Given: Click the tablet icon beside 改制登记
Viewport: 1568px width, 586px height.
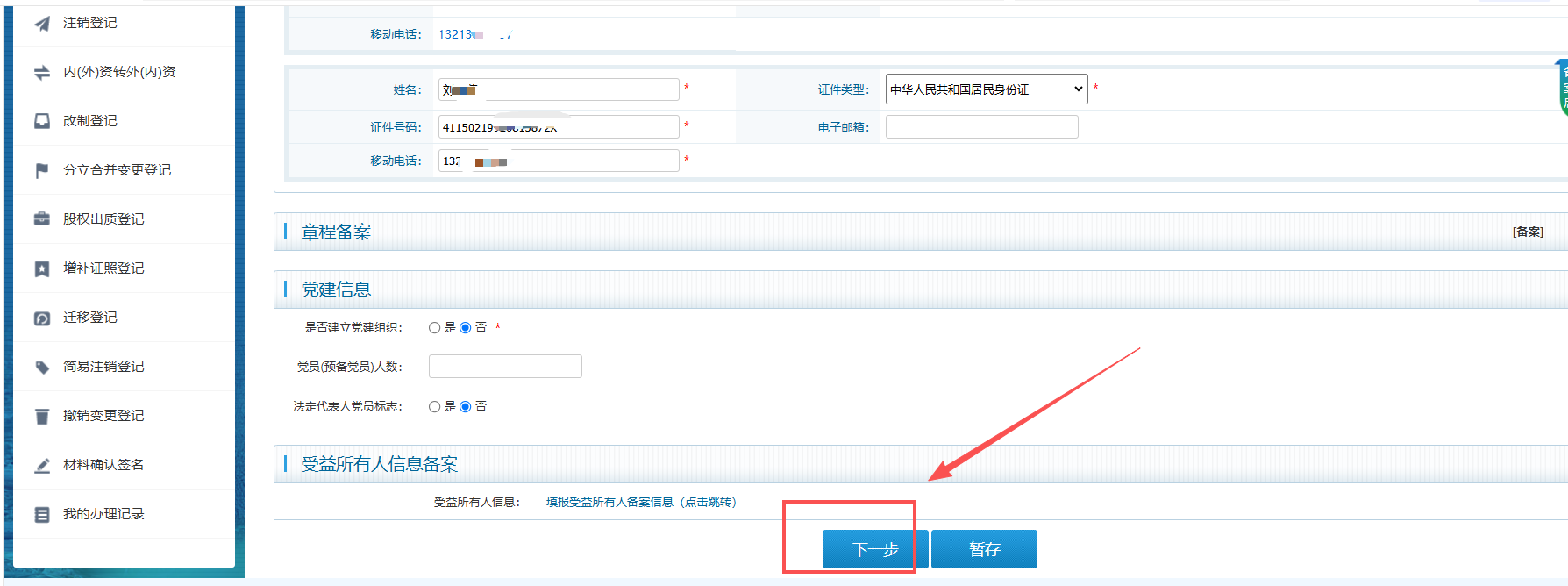Looking at the screenshot, I should pos(42,121).
